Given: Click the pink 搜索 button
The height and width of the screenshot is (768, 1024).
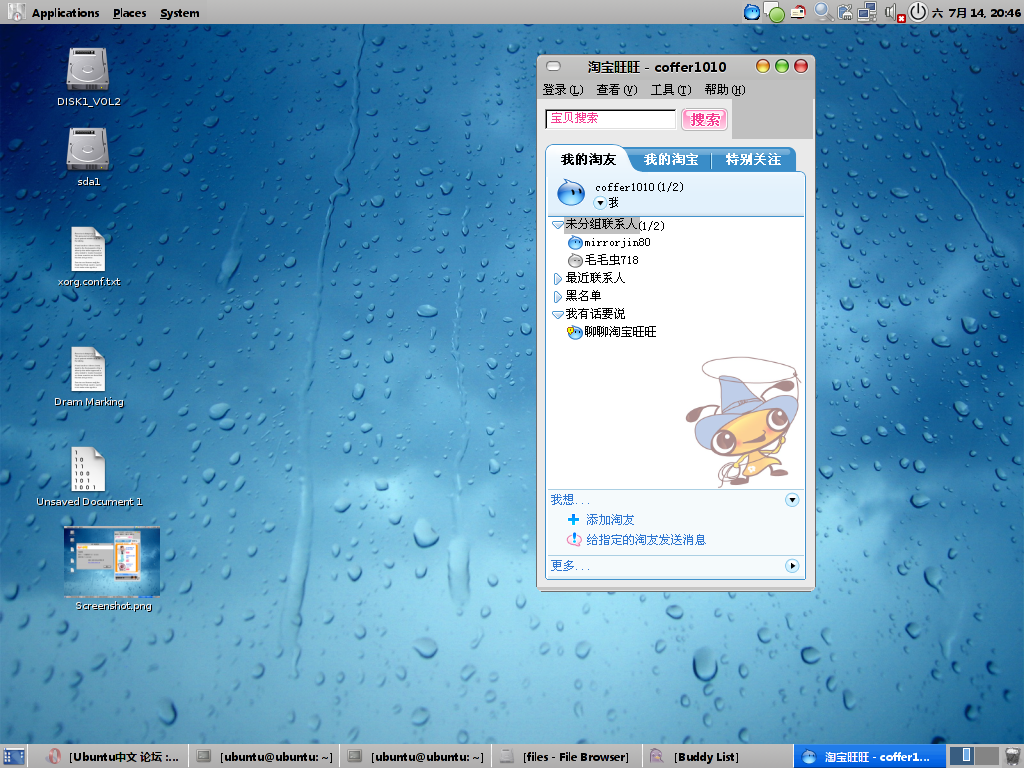Looking at the screenshot, I should (705, 120).
